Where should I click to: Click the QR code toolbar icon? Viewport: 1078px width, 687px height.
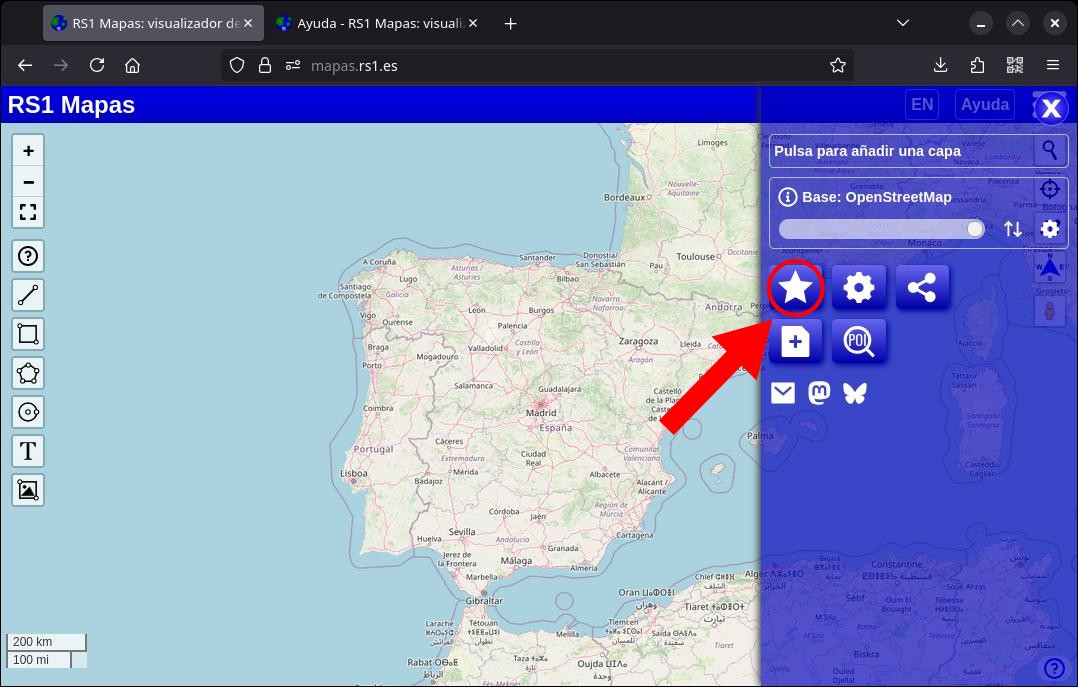tap(1015, 65)
